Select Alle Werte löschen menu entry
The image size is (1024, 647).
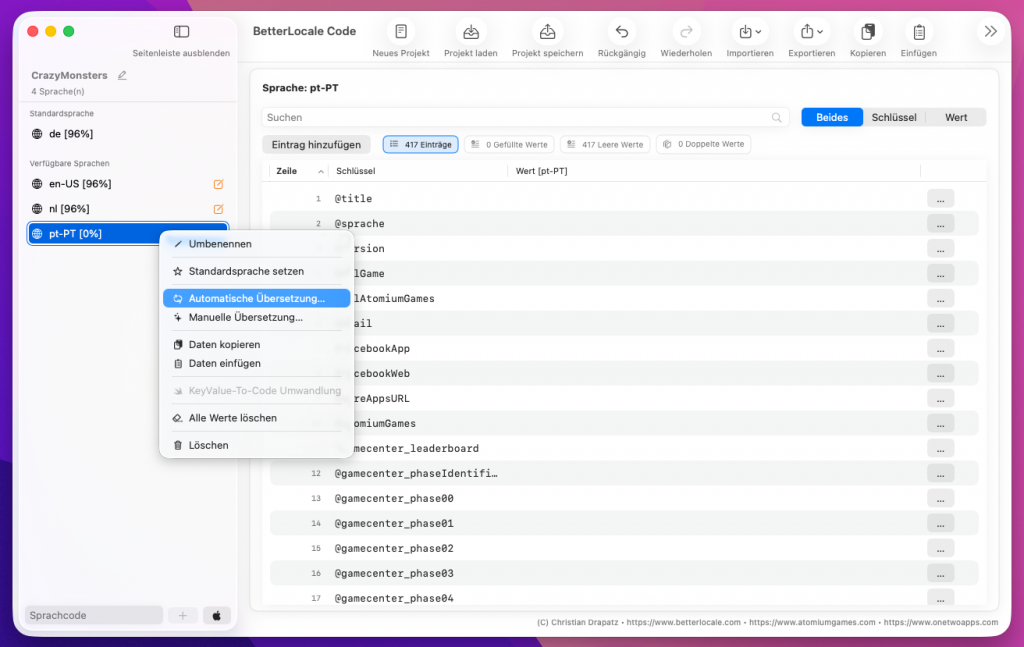point(232,418)
